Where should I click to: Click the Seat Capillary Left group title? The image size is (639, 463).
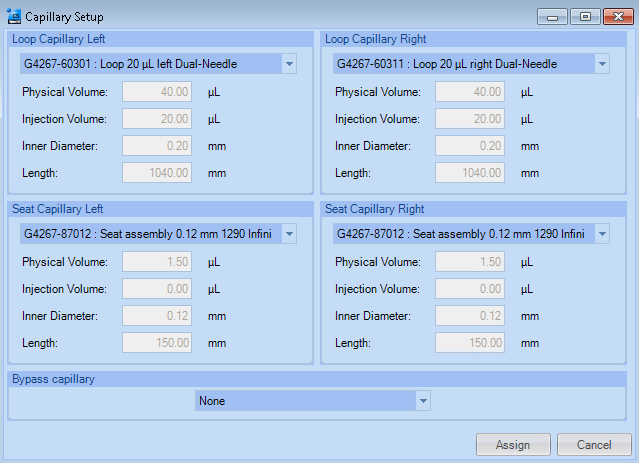point(57,209)
